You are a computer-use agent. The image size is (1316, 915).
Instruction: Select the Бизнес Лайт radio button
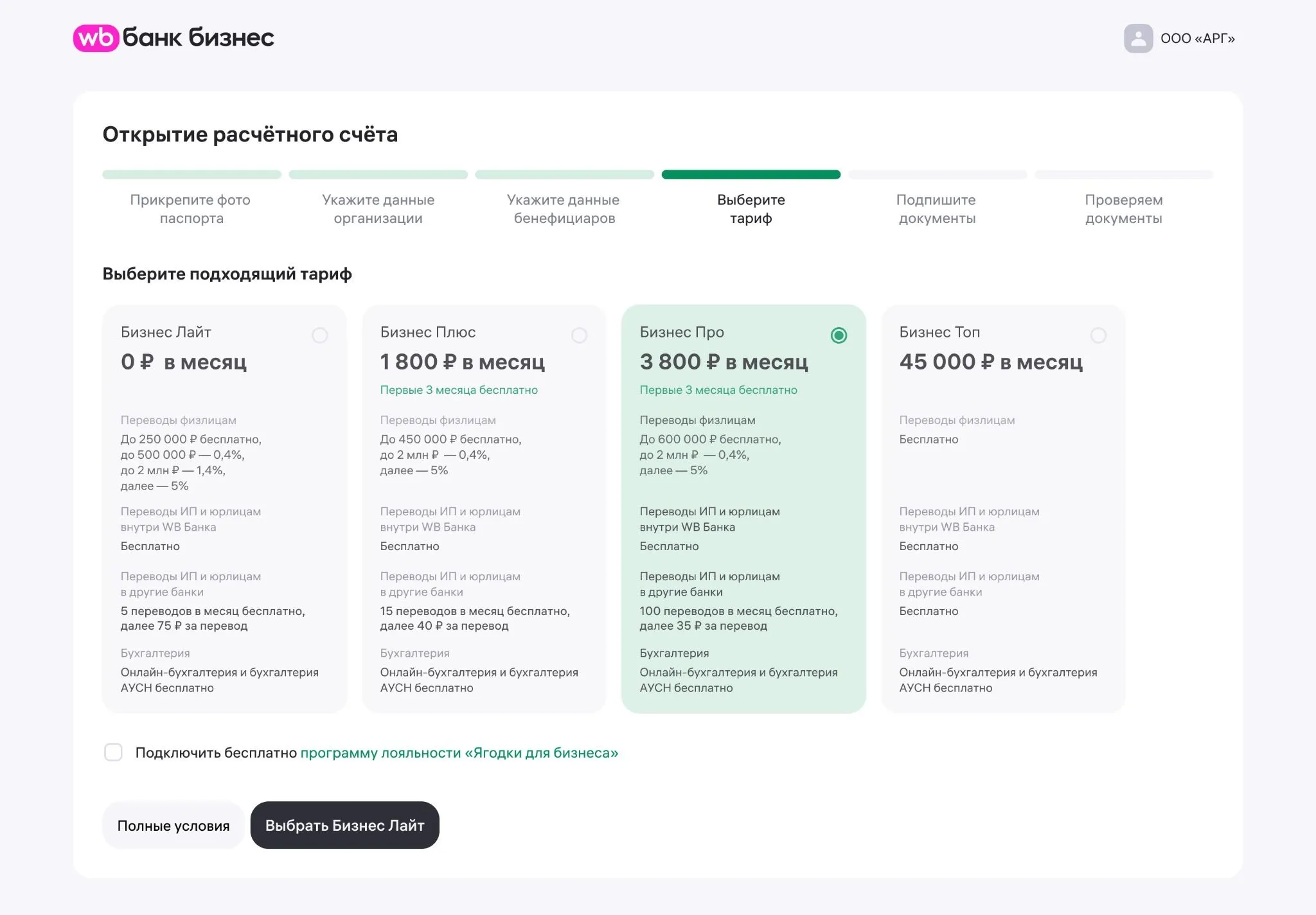(320, 335)
